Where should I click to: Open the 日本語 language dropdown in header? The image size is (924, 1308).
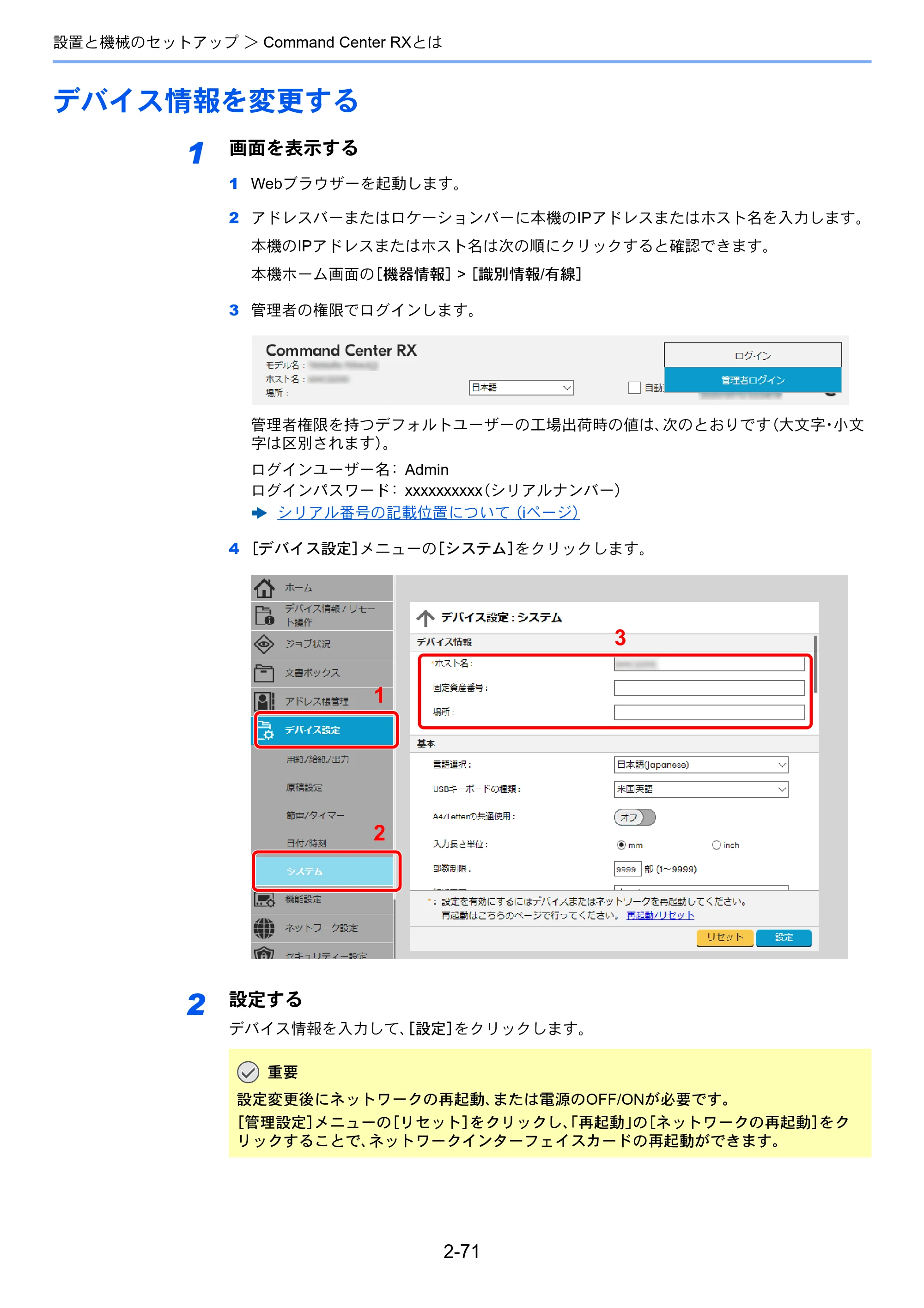tap(521, 387)
